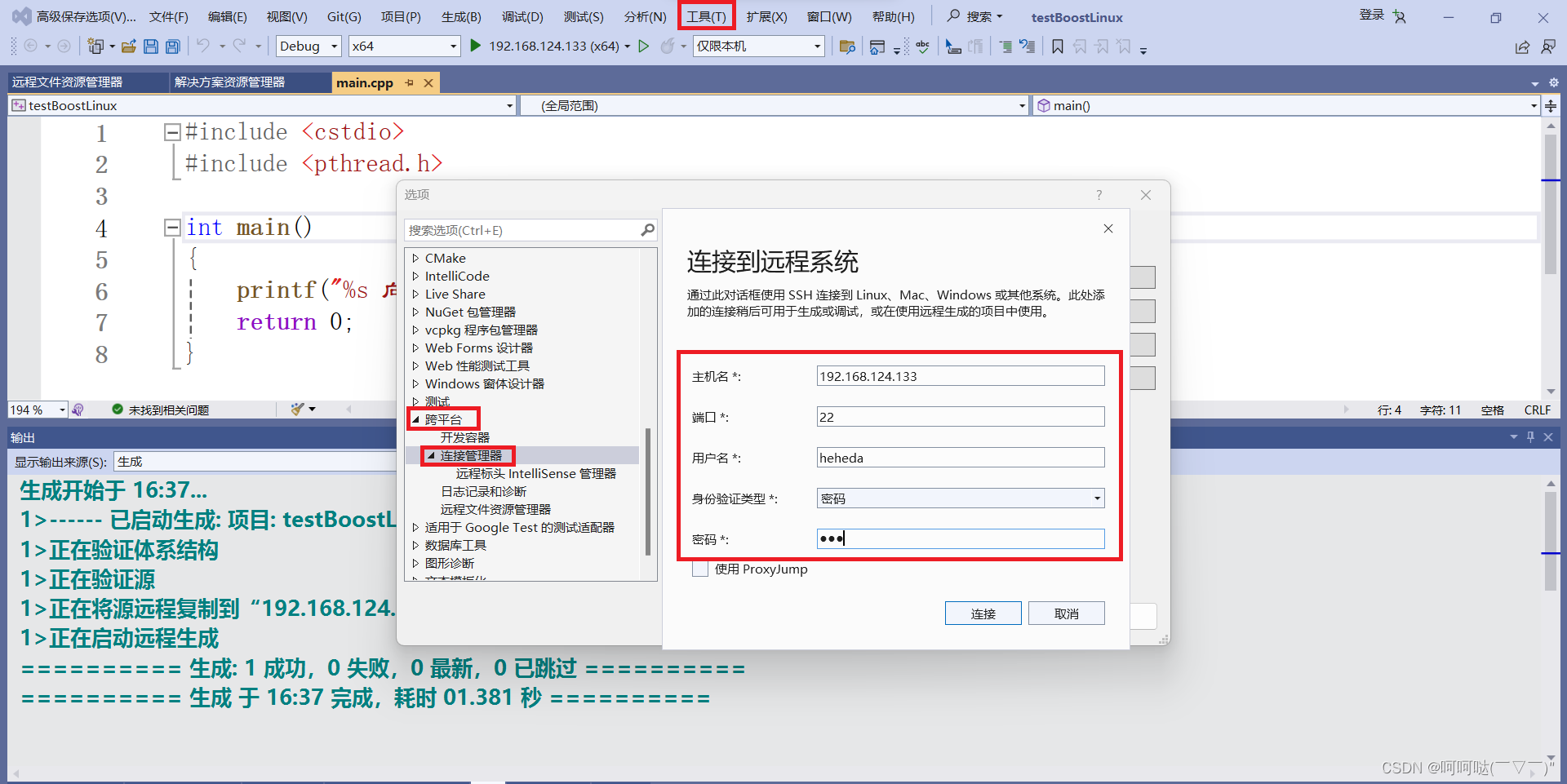The image size is (1567, 784).
Task: Switch to 远程文件资源管理器 tab
Action: tap(86, 82)
